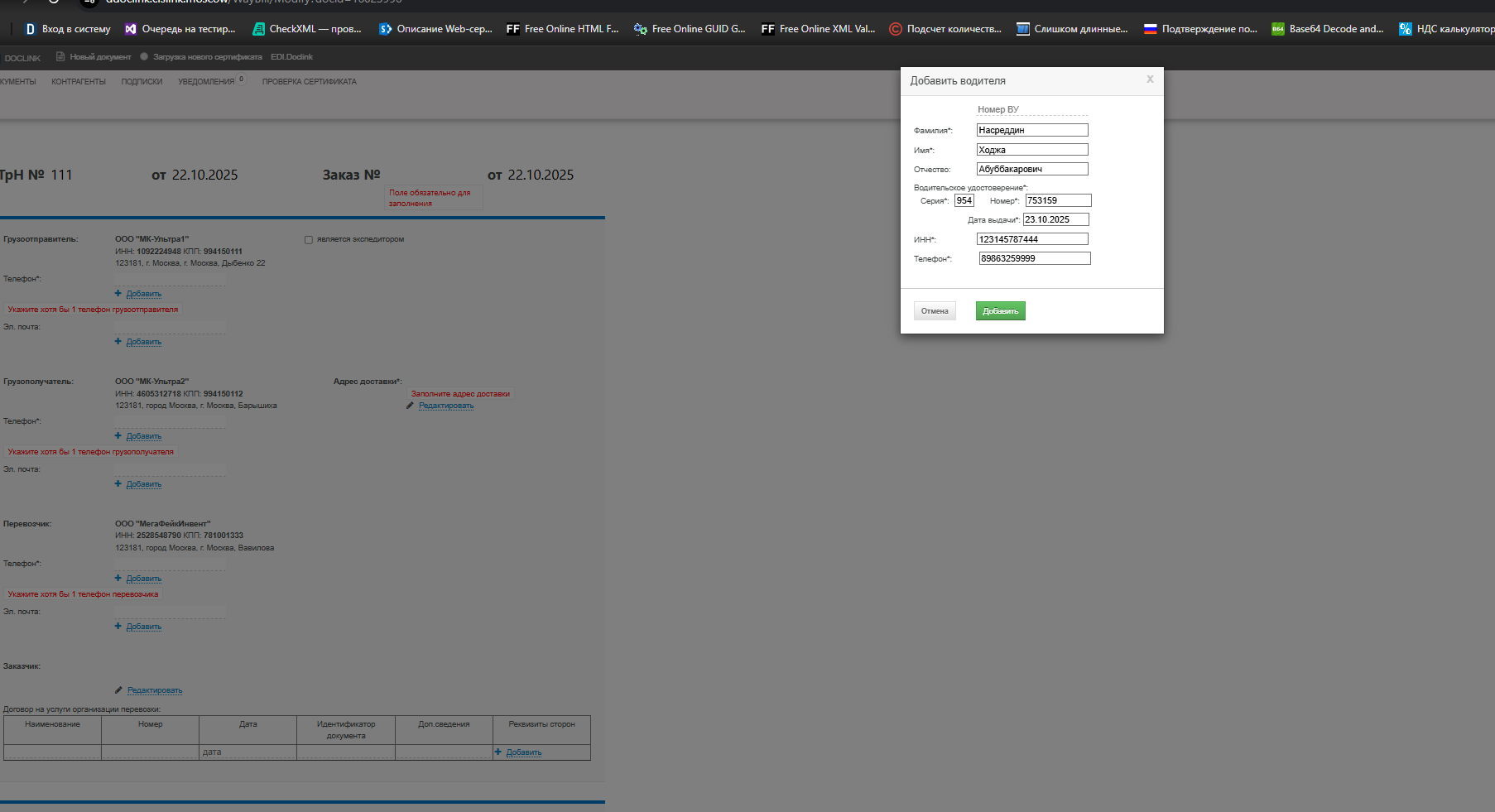The image size is (1495, 812).
Task: Click the ИНН field in the dialog
Action: 1032,239
